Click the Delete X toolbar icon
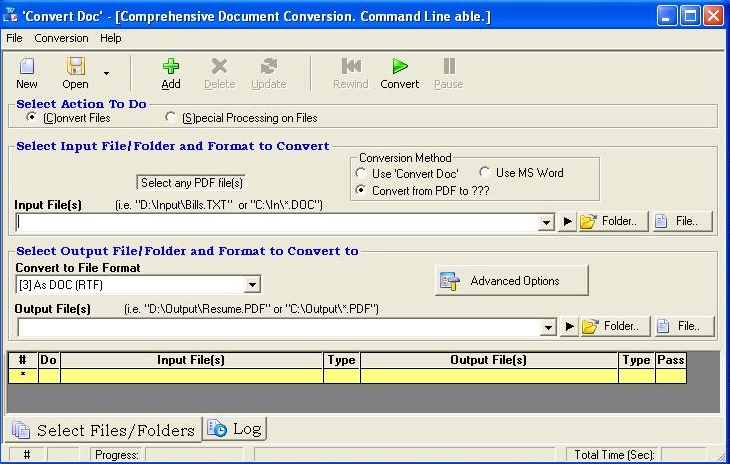 click(x=219, y=67)
